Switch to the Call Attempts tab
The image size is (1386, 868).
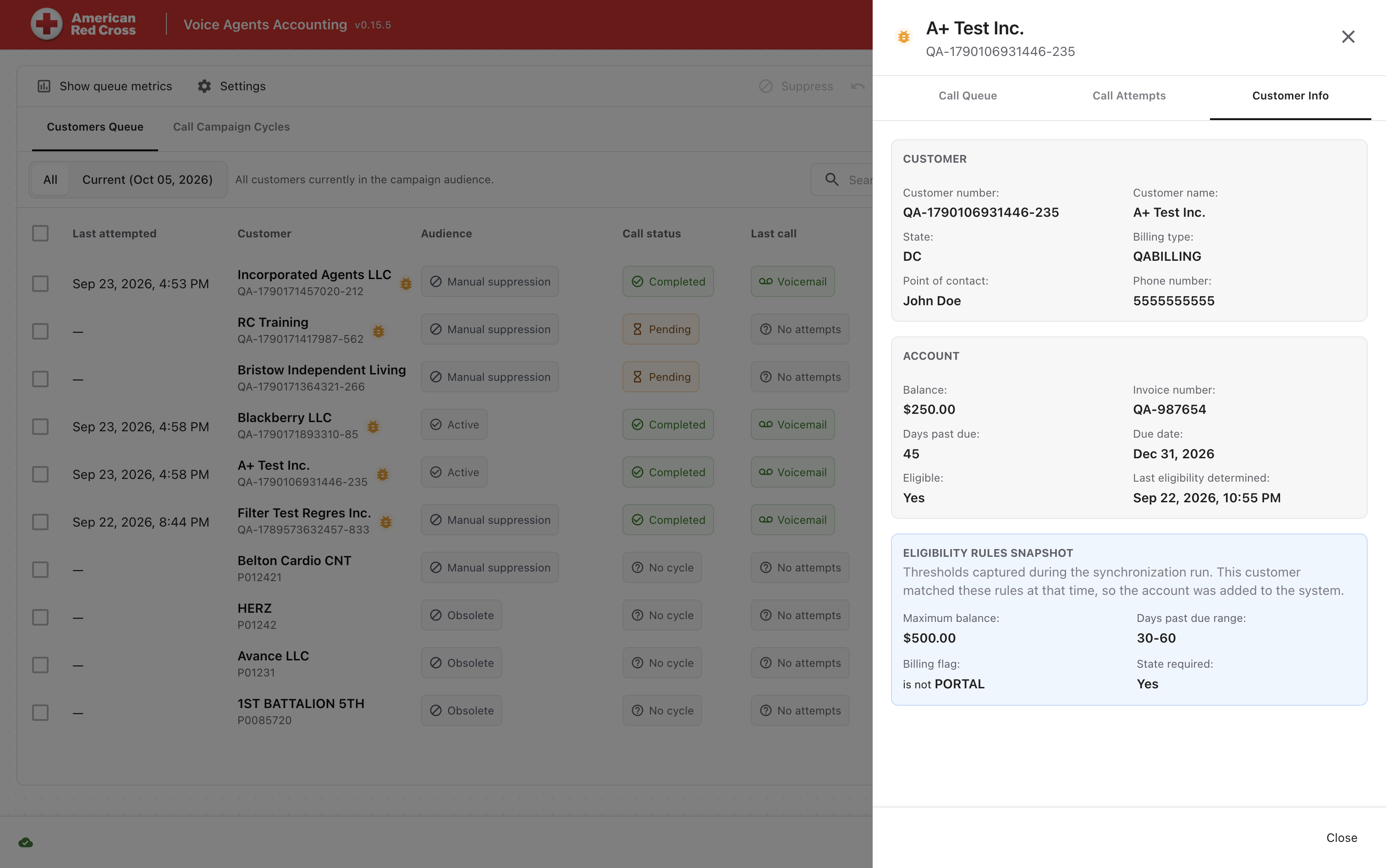click(x=1129, y=96)
